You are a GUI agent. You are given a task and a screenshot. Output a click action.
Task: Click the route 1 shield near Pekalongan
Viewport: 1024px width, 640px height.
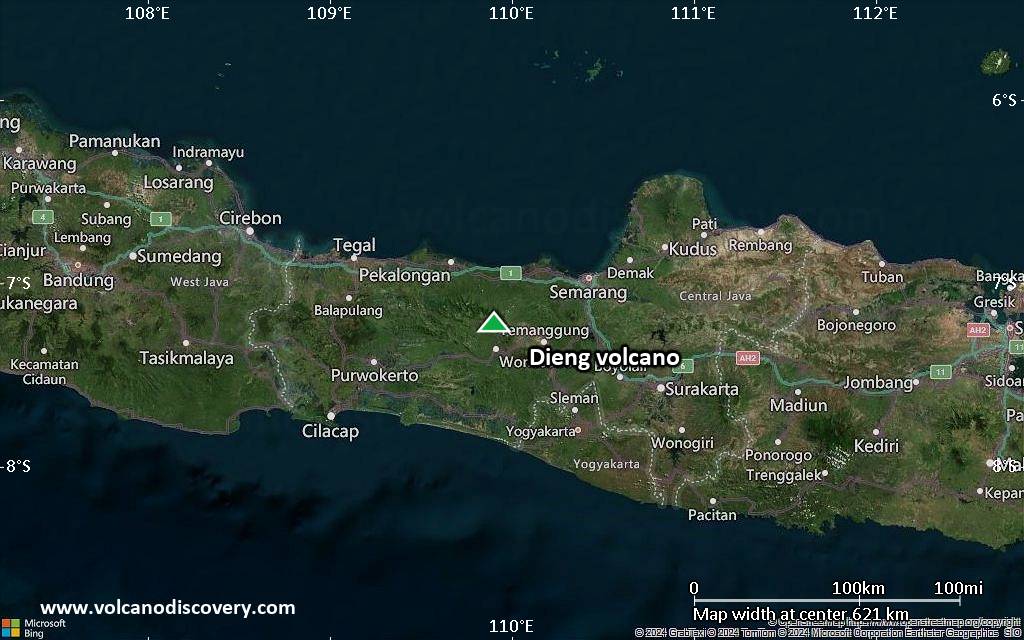[x=509, y=271]
